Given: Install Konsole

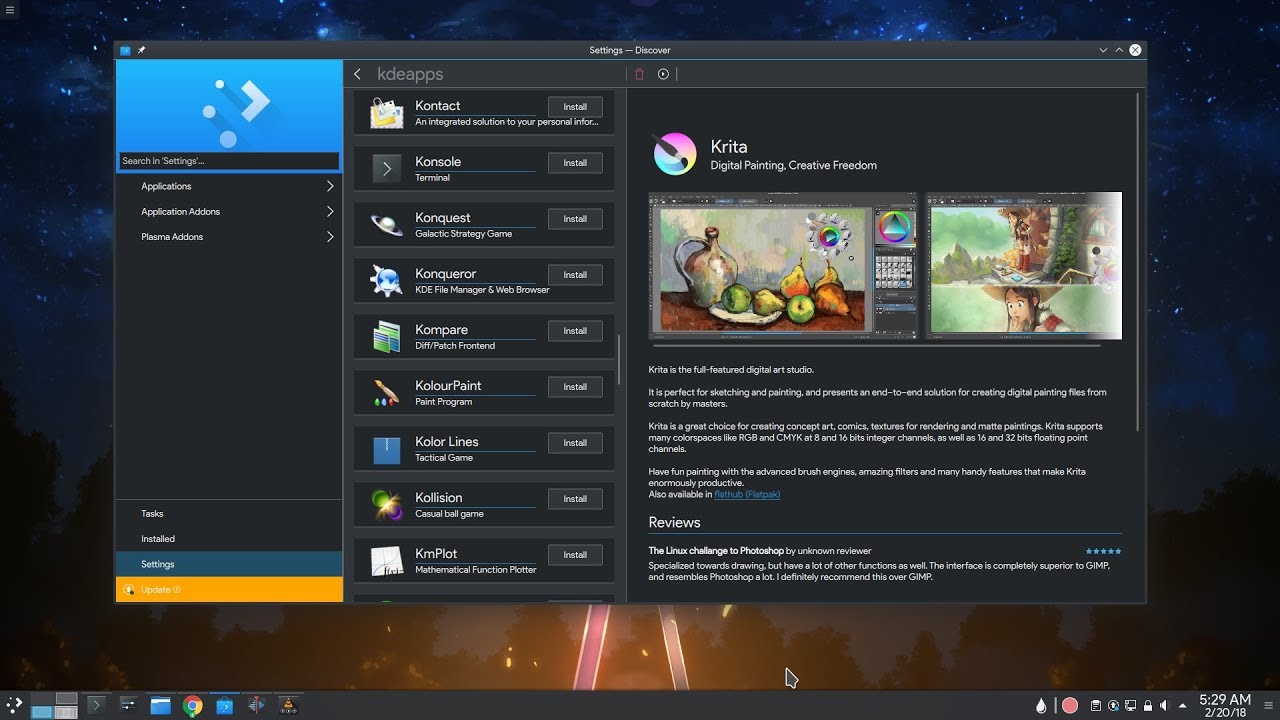Looking at the screenshot, I should 575,163.
